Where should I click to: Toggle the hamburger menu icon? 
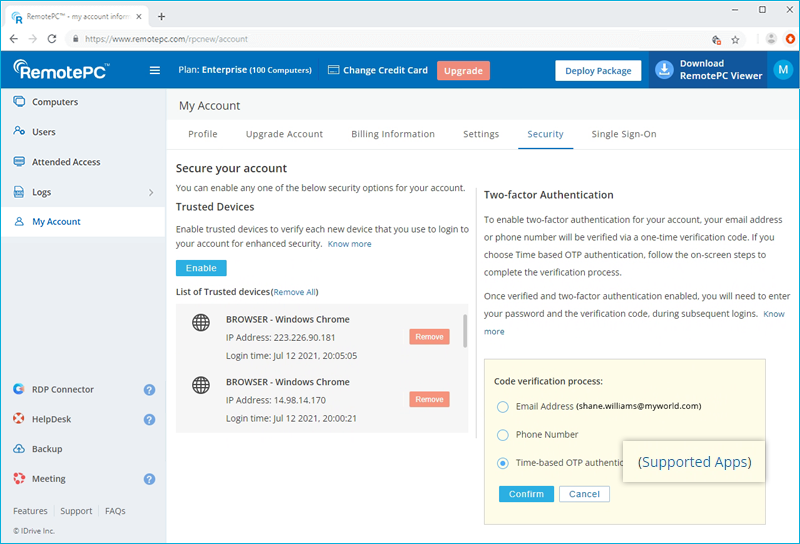coord(155,70)
